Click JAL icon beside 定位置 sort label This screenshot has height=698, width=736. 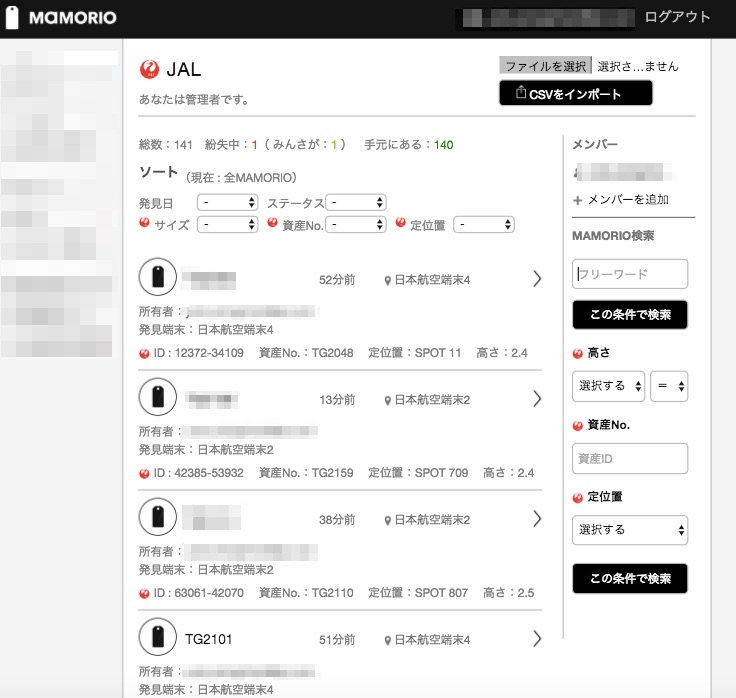coord(400,222)
